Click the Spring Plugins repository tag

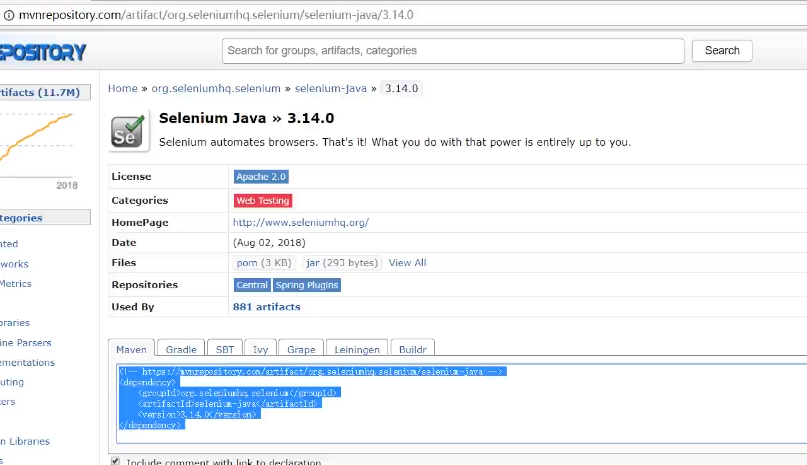click(x=307, y=285)
